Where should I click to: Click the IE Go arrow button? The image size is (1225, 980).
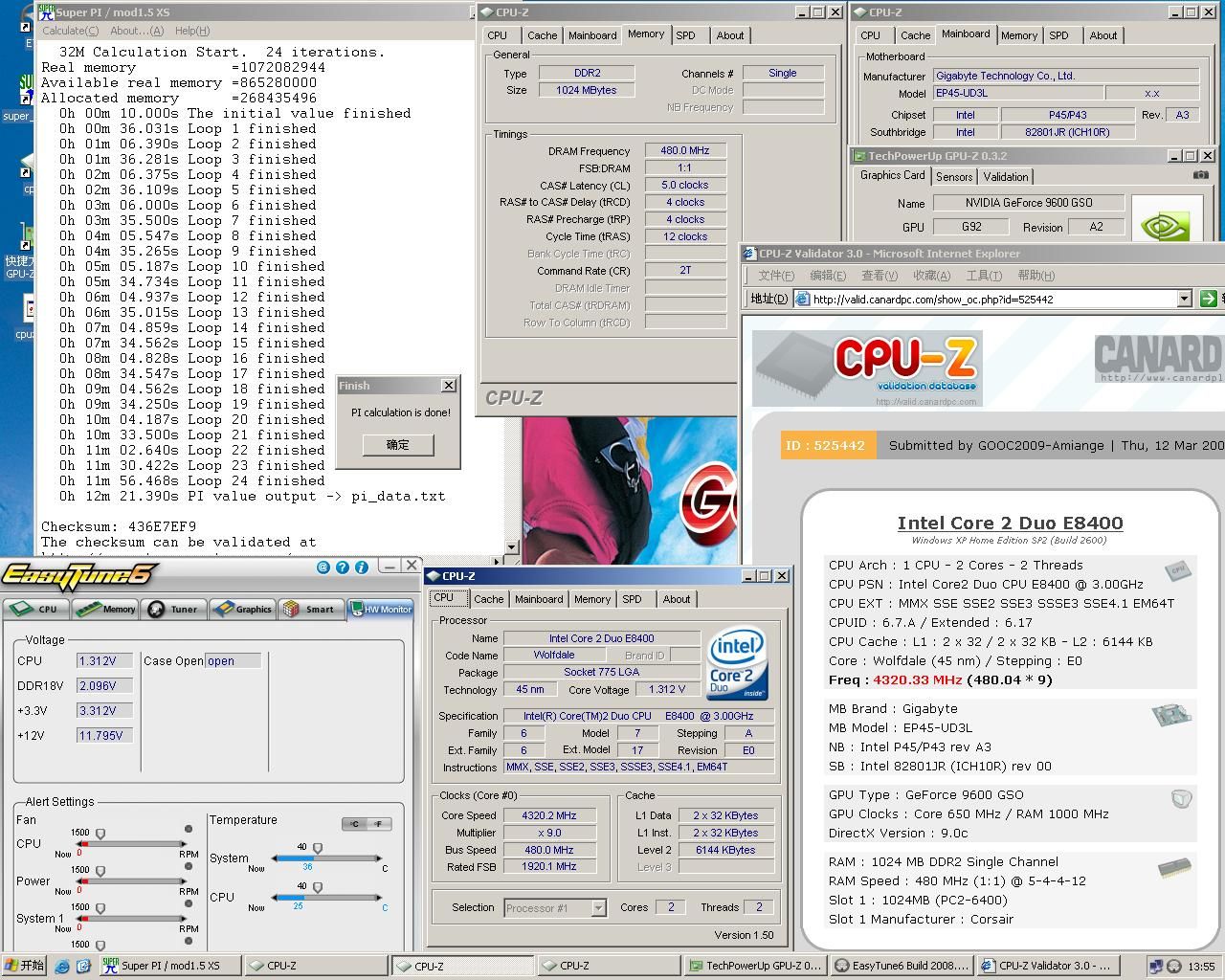[x=1208, y=299]
